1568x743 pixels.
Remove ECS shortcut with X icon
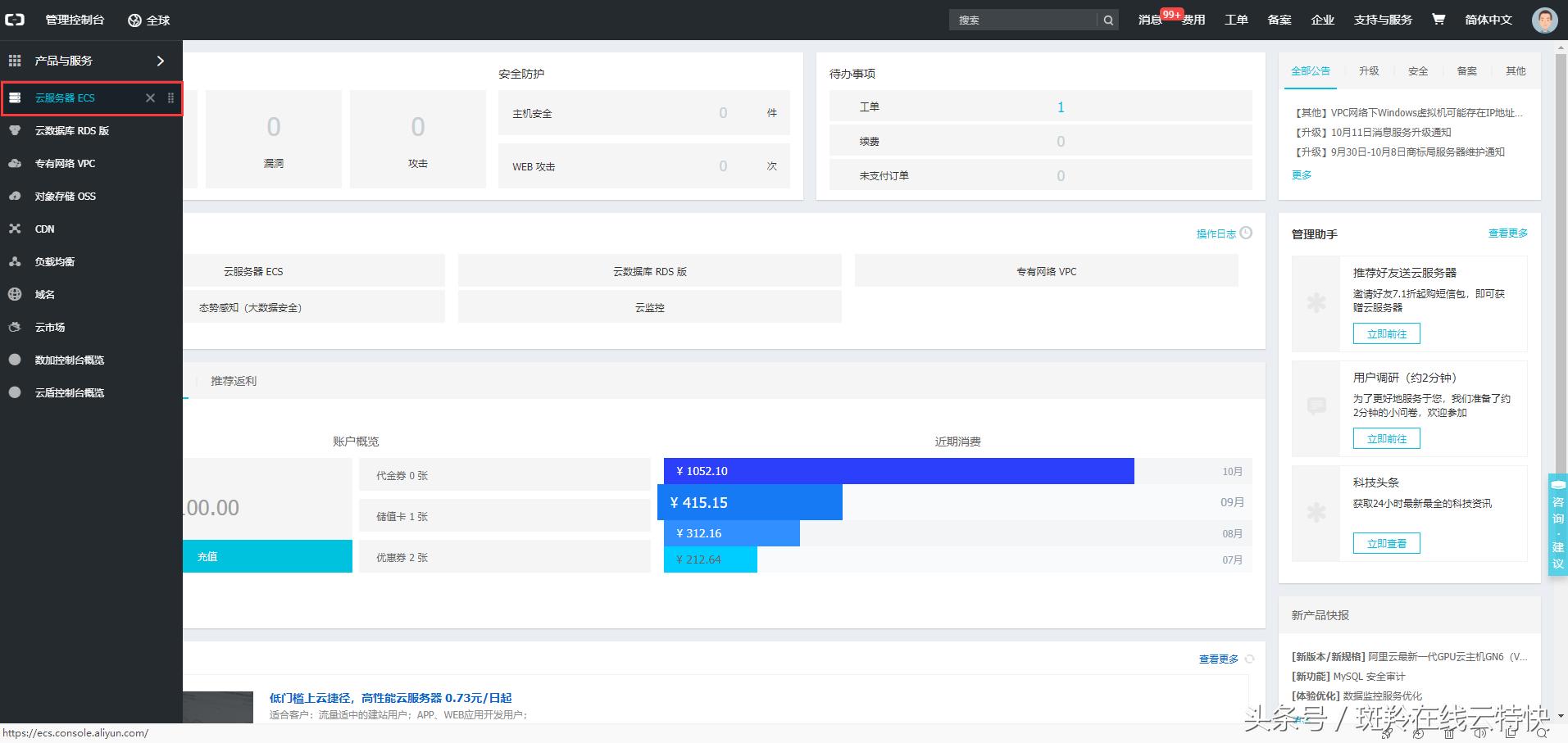pyautogui.click(x=150, y=98)
